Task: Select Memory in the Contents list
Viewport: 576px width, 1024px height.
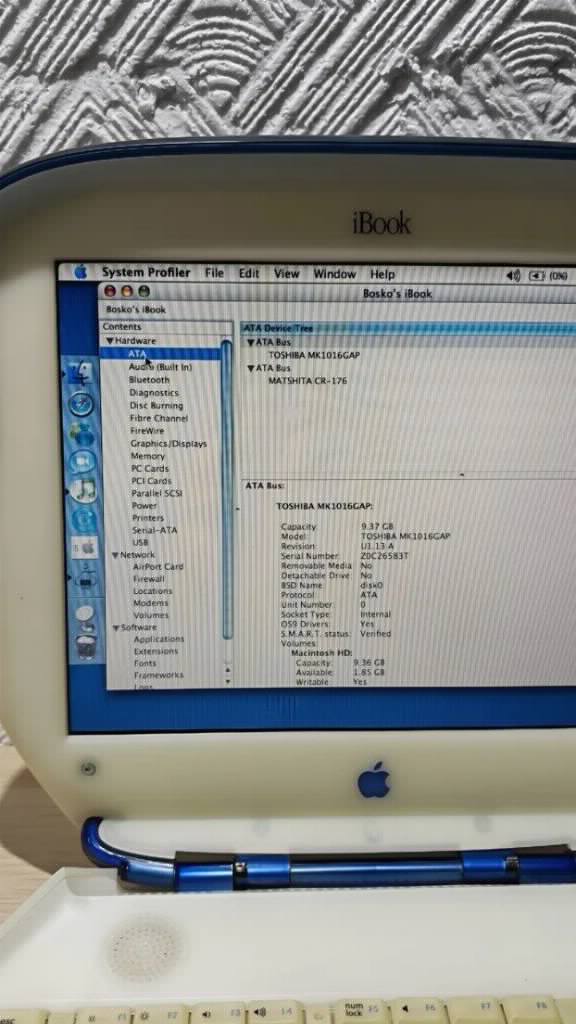Action: tap(148, 456)
